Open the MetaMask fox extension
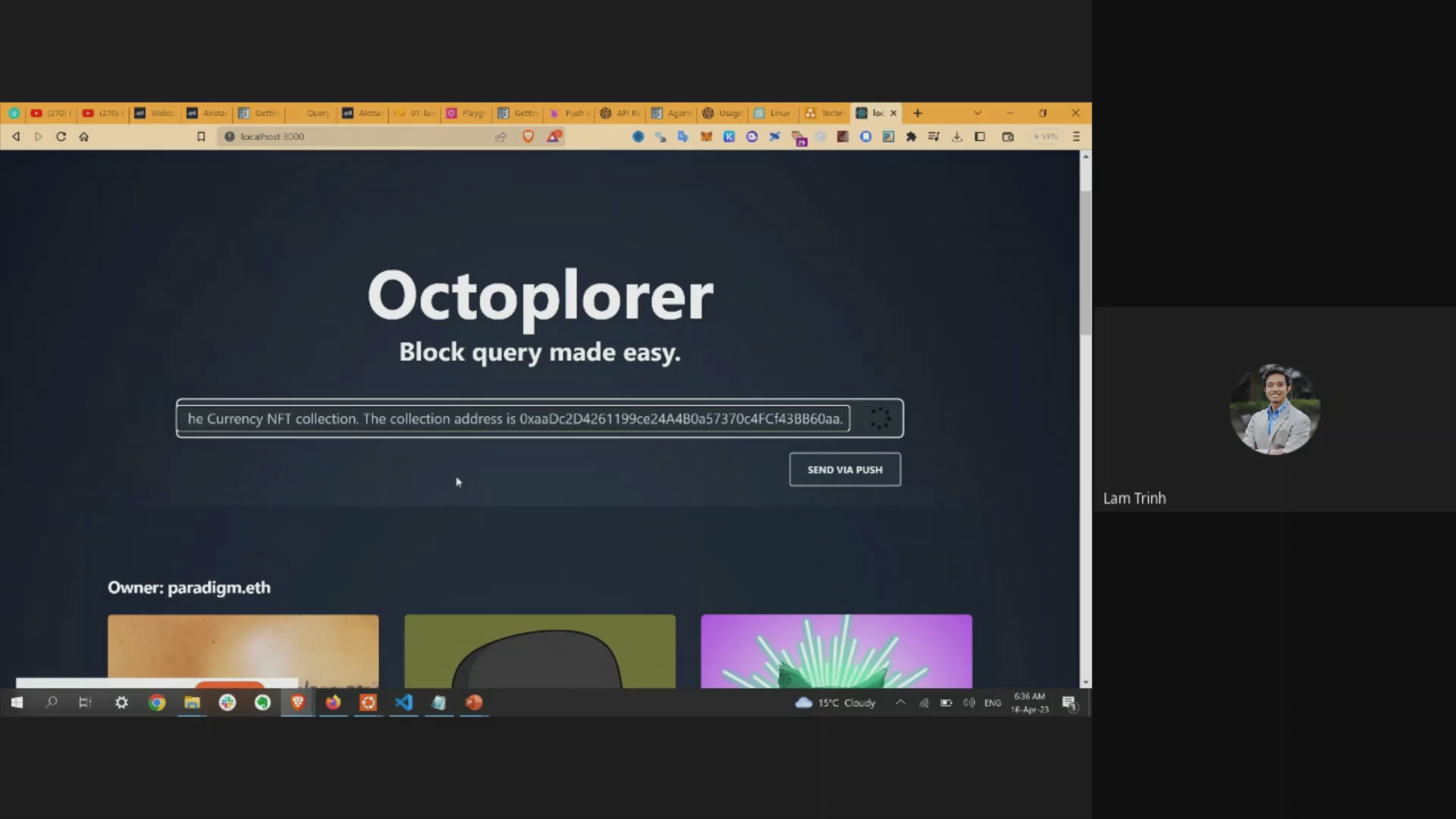The height and width of the screenshot is (819, 1456). (706, 136)
